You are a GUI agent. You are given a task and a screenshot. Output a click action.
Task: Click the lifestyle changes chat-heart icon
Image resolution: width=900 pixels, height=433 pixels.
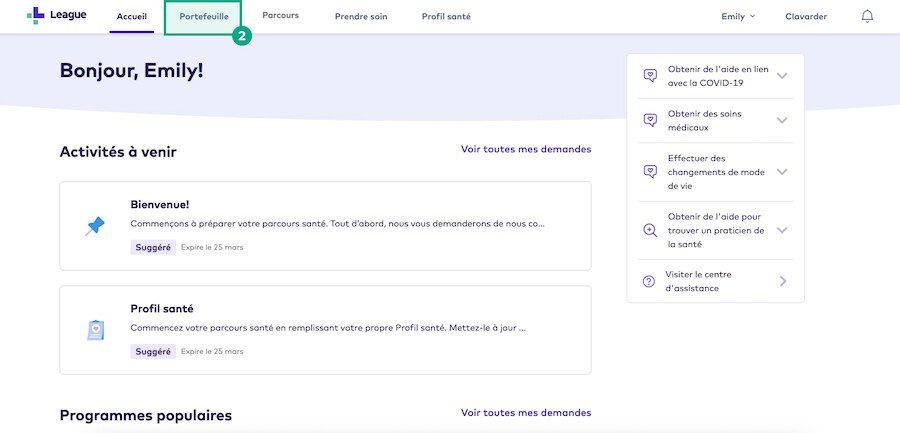click(x=650, y=172)
